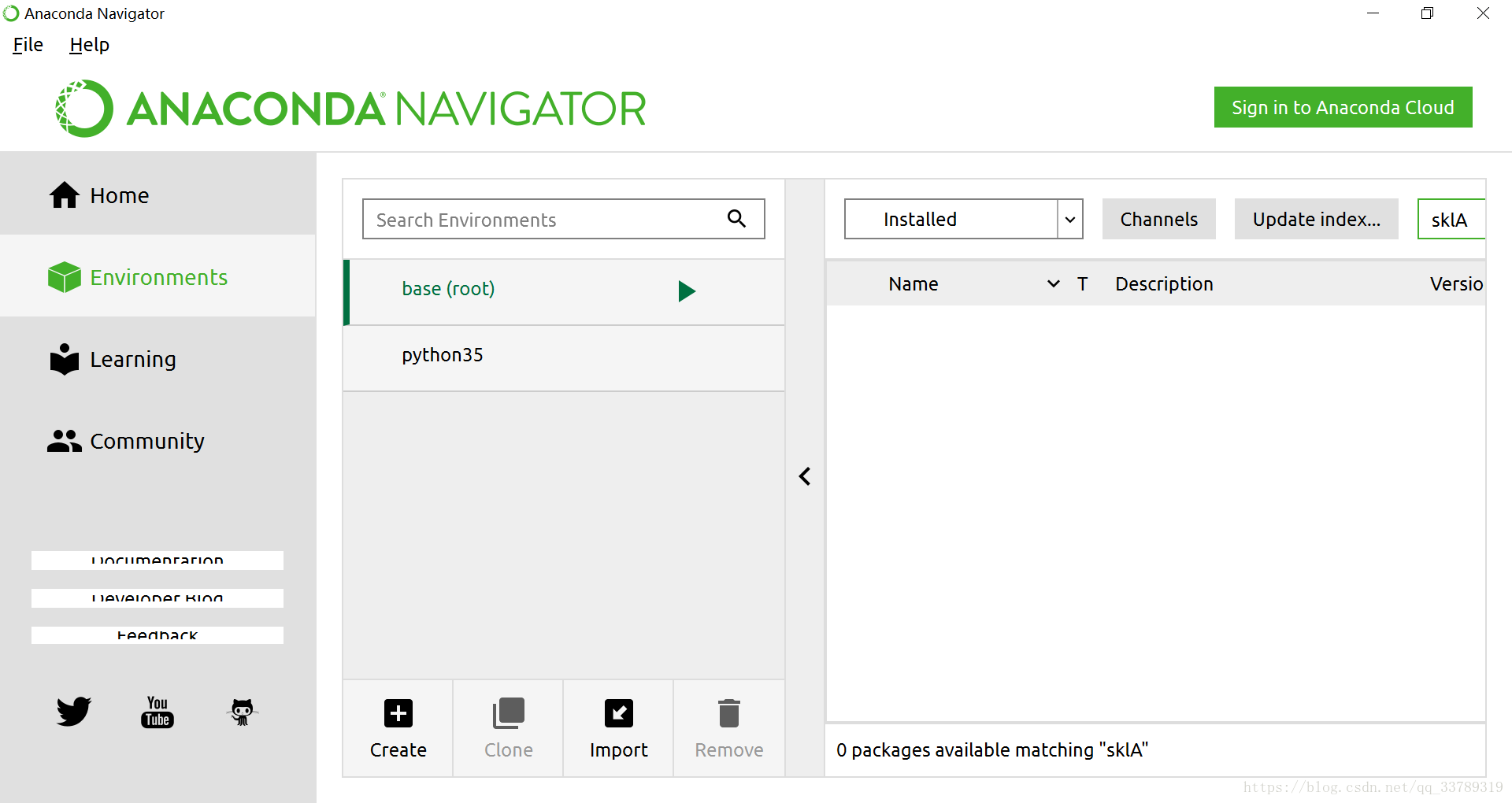1512x803 pixels.
Task: Click the Documentation button
Action: [157, 561]
